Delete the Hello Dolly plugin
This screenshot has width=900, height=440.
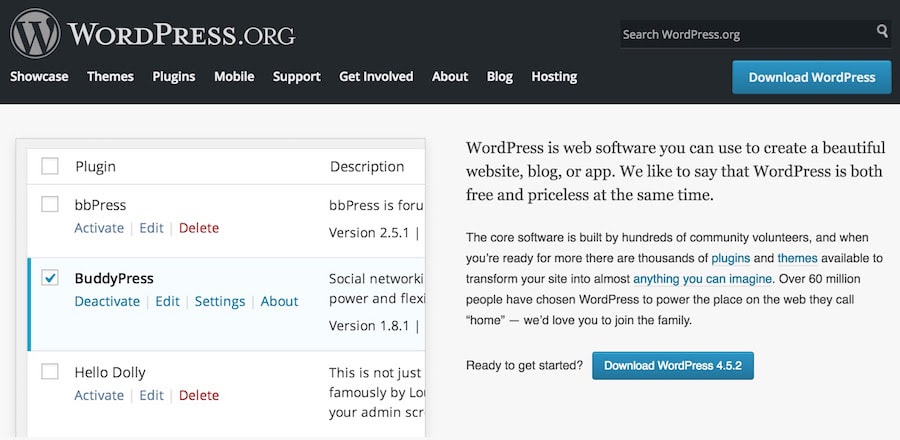(199, 395)
